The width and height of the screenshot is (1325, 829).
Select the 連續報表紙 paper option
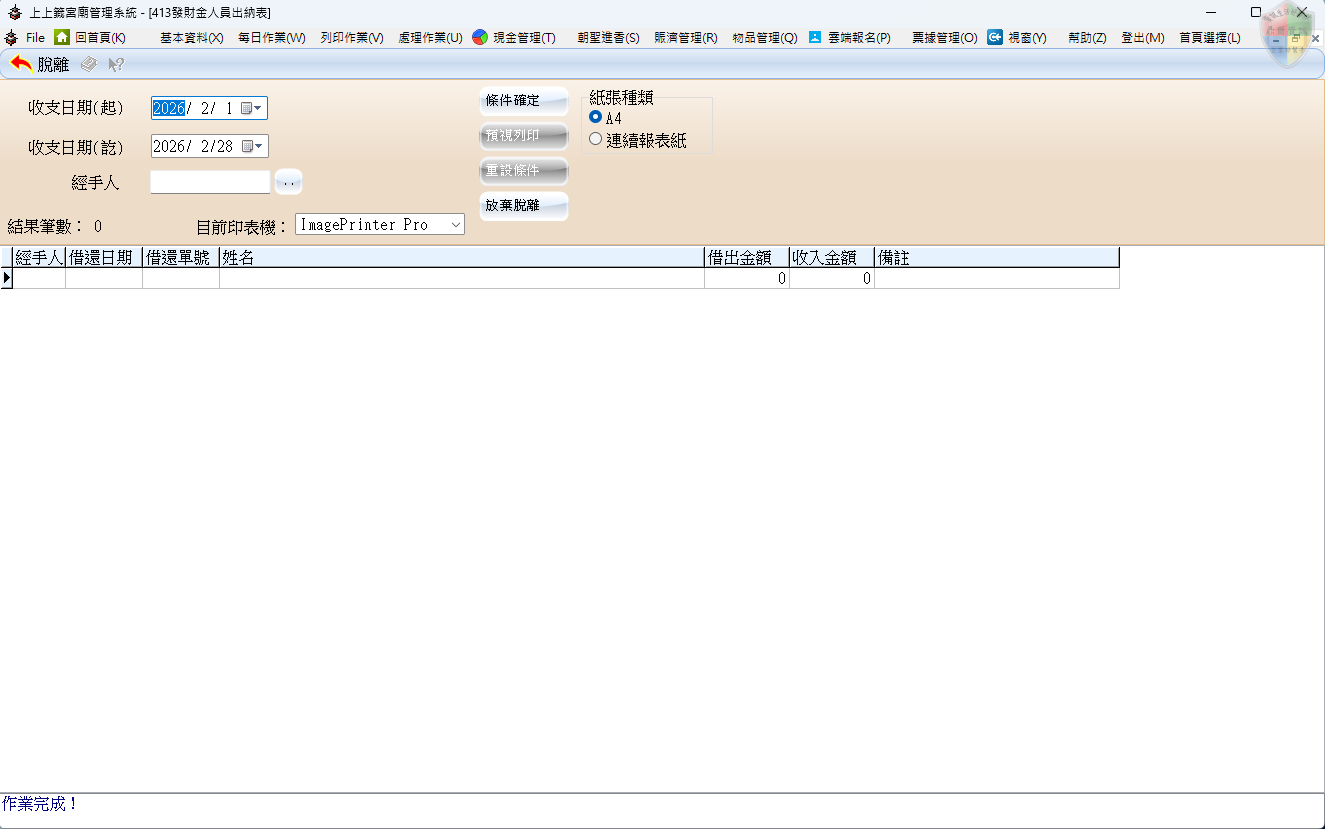596,140
